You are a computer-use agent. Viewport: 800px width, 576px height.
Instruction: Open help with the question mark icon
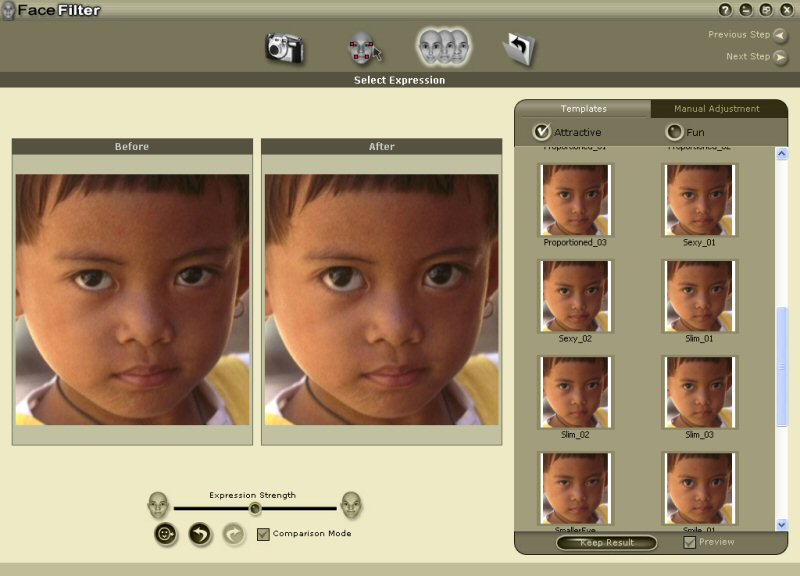[x=725, y=10]
